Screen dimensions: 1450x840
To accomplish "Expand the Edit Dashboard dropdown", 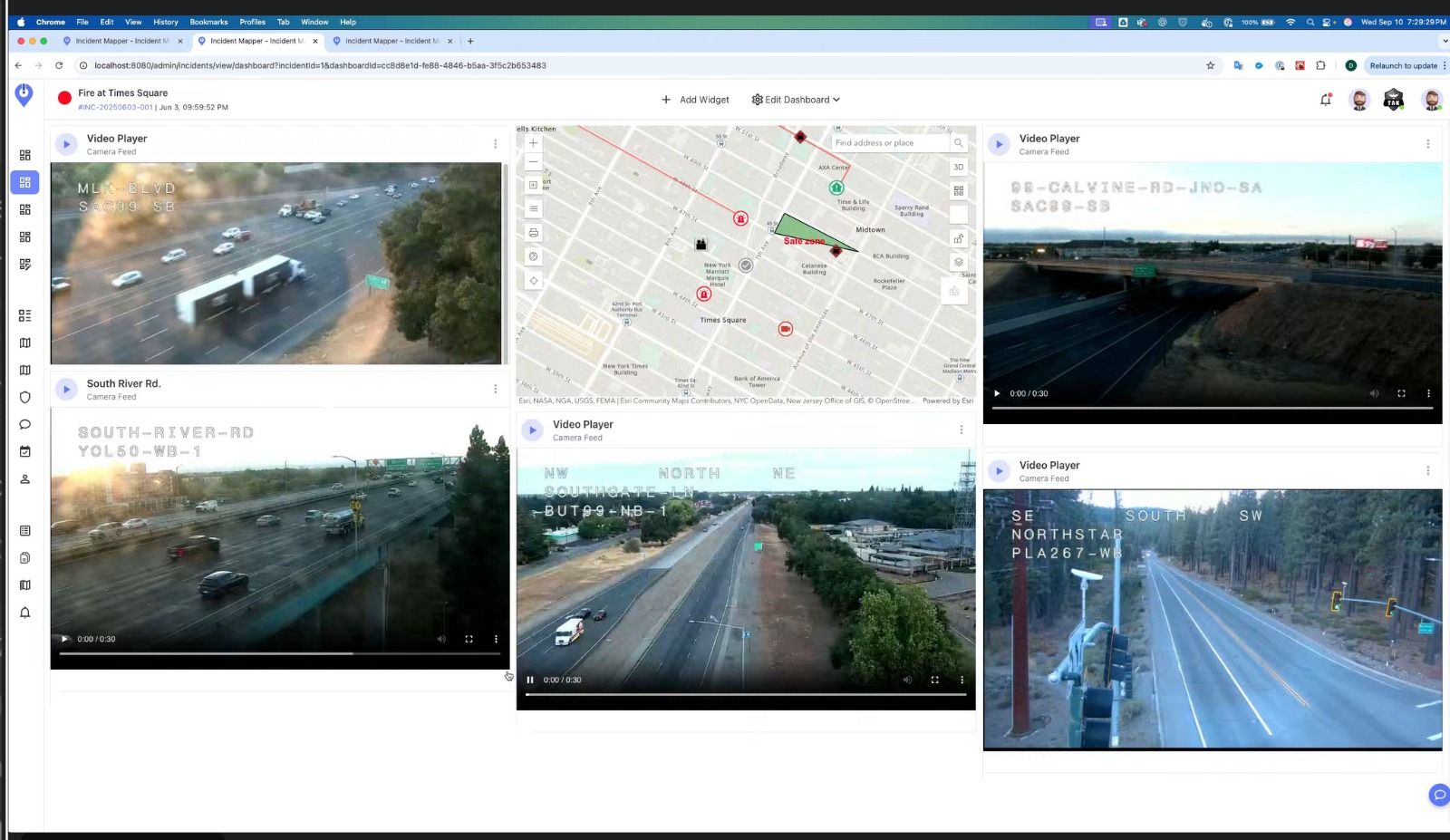I will (x=796, y=100).
